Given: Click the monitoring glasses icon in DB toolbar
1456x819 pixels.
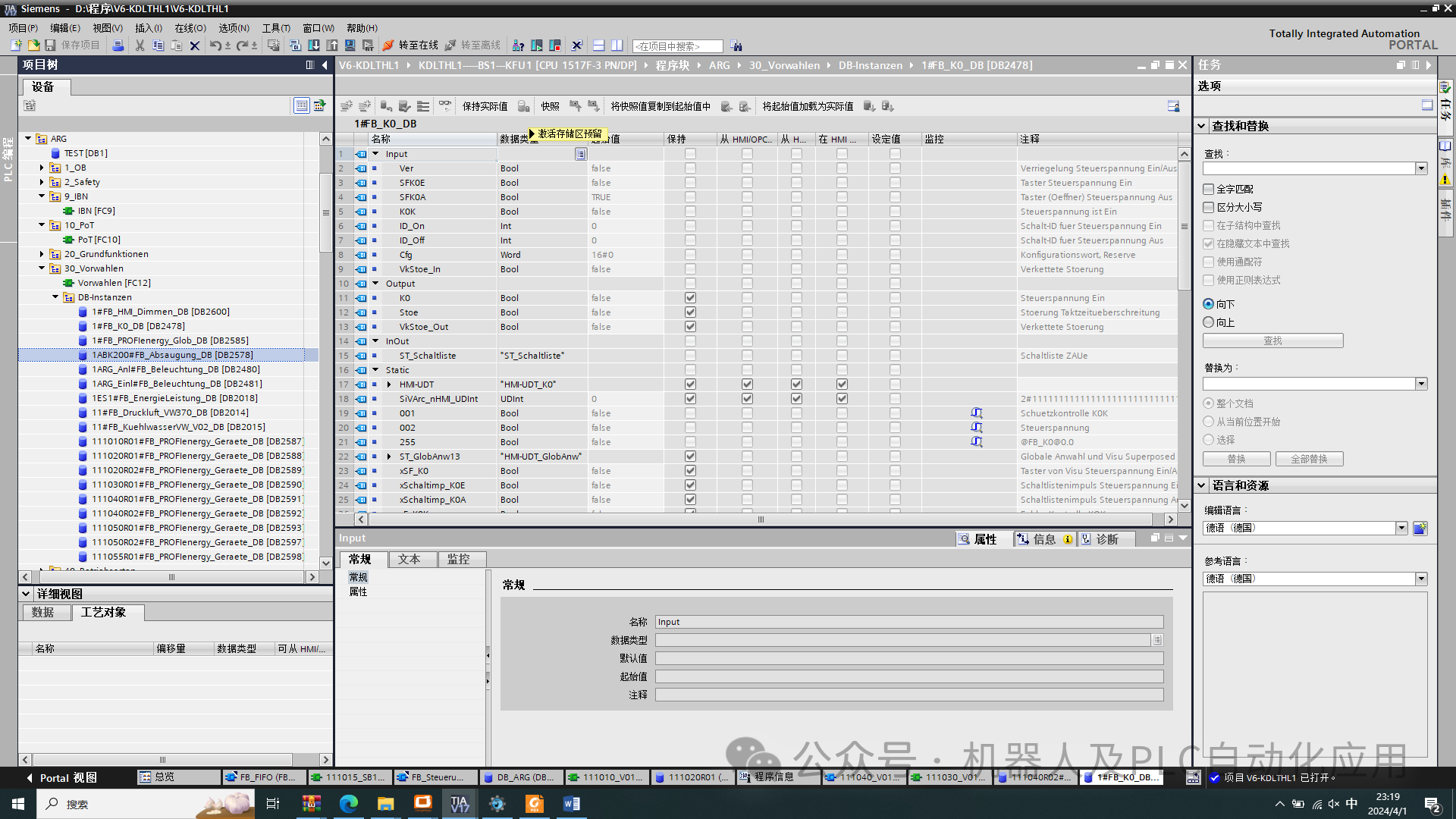Looking at the screenshot, I should [445, 106].
